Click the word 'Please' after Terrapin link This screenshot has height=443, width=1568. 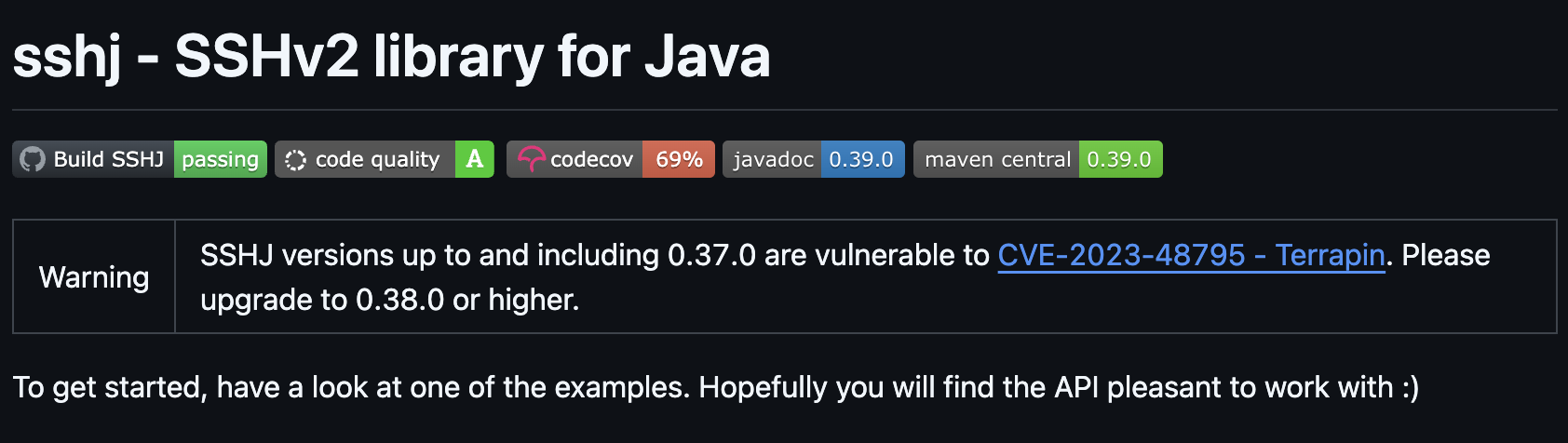point(1446,255)
